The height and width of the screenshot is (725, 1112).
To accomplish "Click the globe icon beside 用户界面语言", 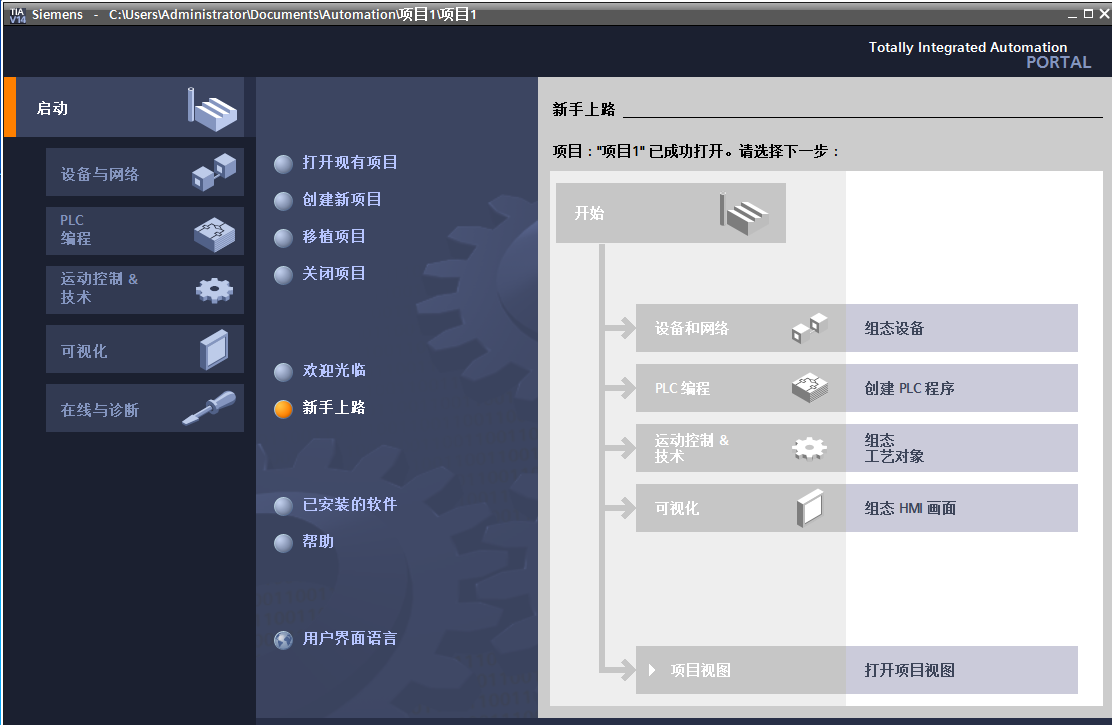I will click(x=283, y=640).
